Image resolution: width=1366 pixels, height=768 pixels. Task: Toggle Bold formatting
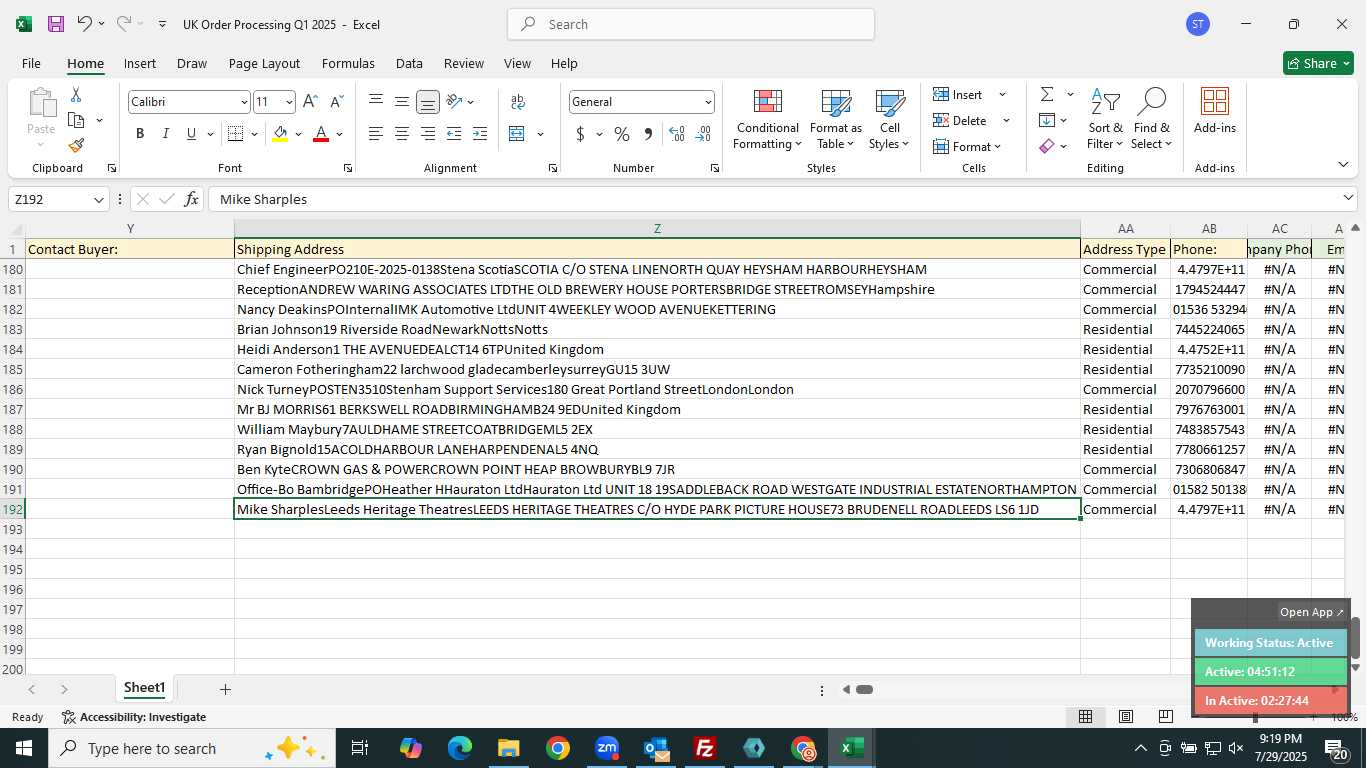point(140,134)
